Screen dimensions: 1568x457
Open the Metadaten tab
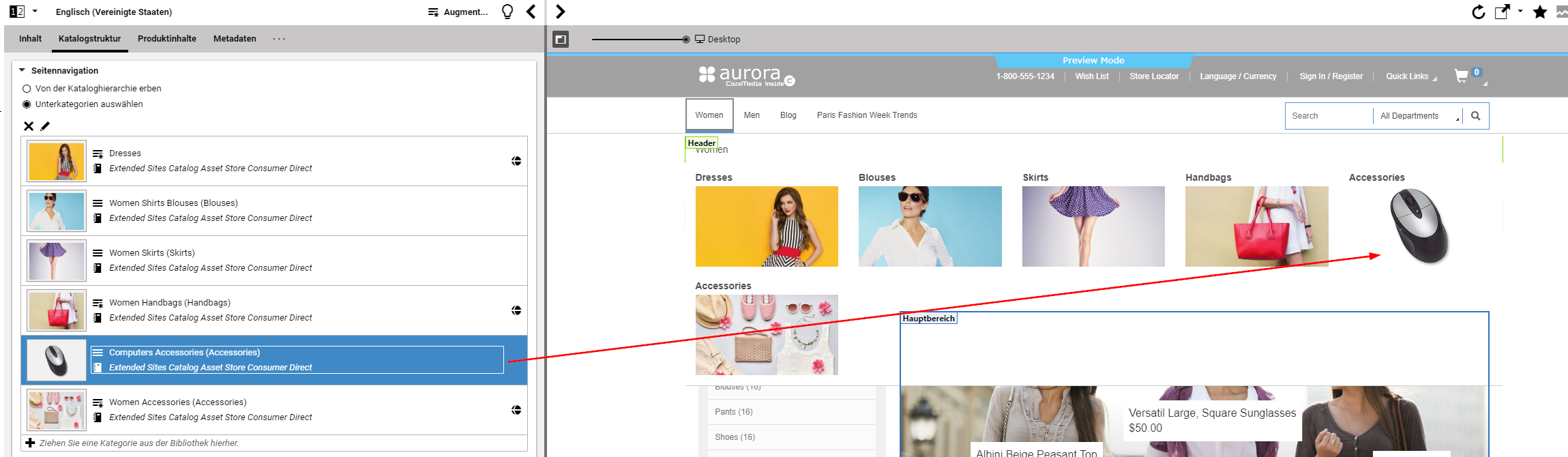point(235,39)
